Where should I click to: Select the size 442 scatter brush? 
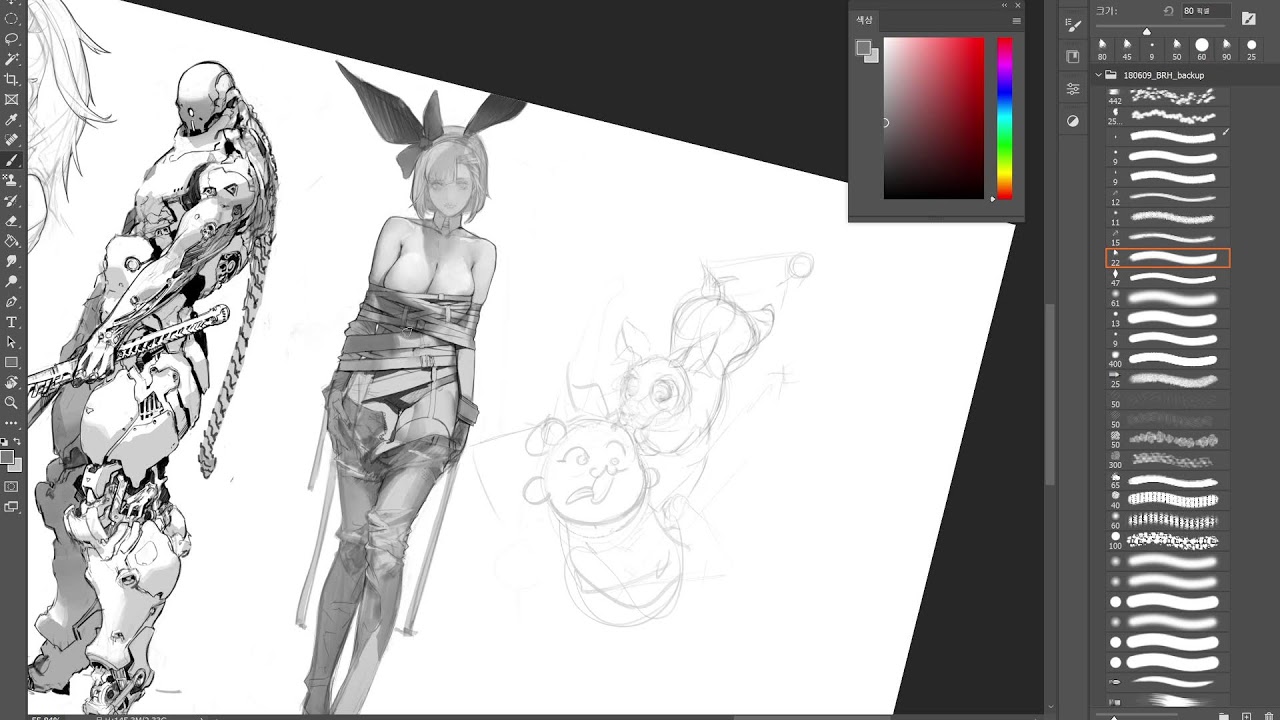(x=1168, y=95)
